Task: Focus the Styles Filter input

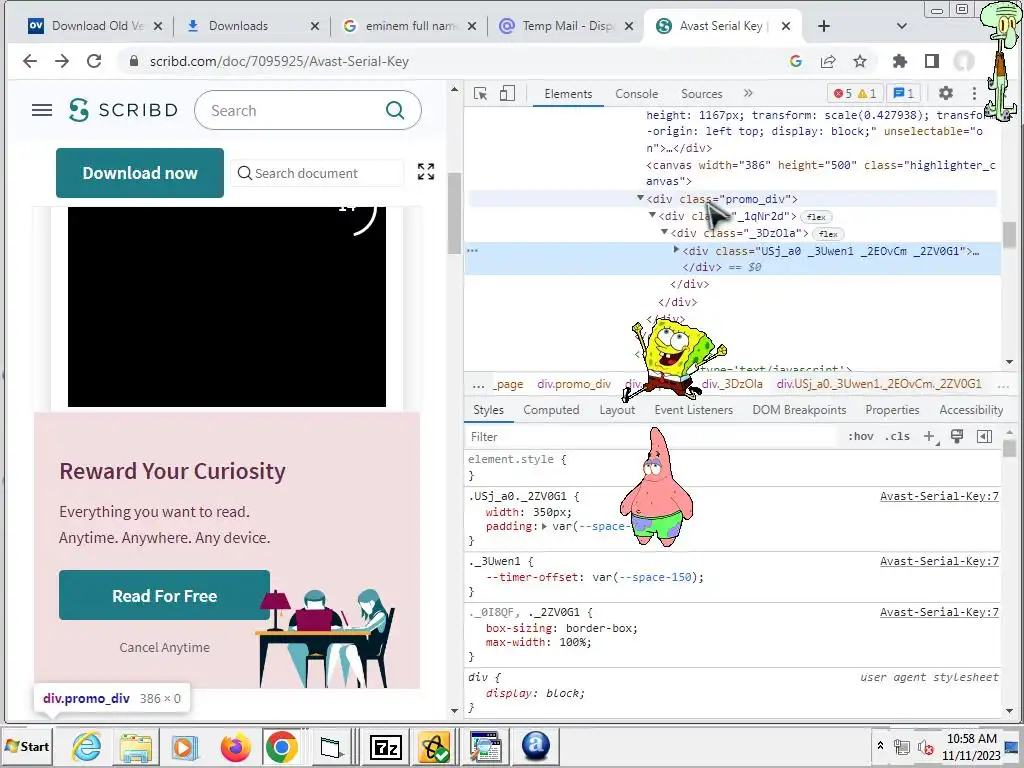Action: 653,437
